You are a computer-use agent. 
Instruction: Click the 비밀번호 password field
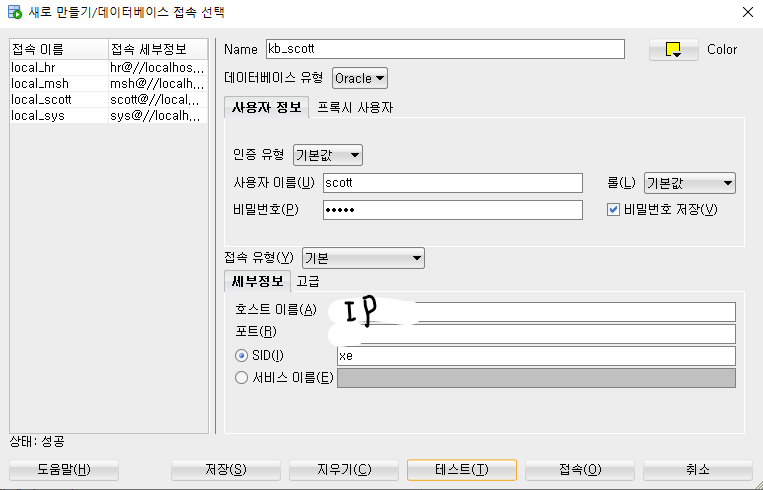click(453, 210)
